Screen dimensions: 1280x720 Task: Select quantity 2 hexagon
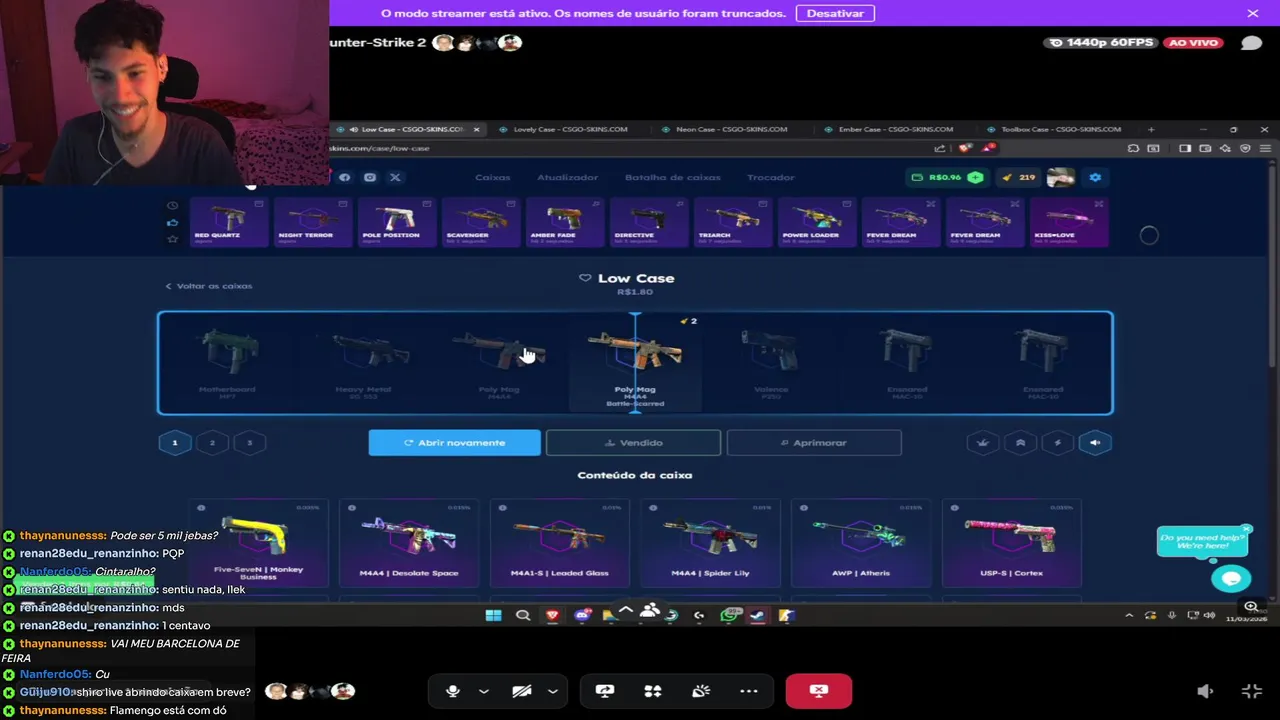212,442
